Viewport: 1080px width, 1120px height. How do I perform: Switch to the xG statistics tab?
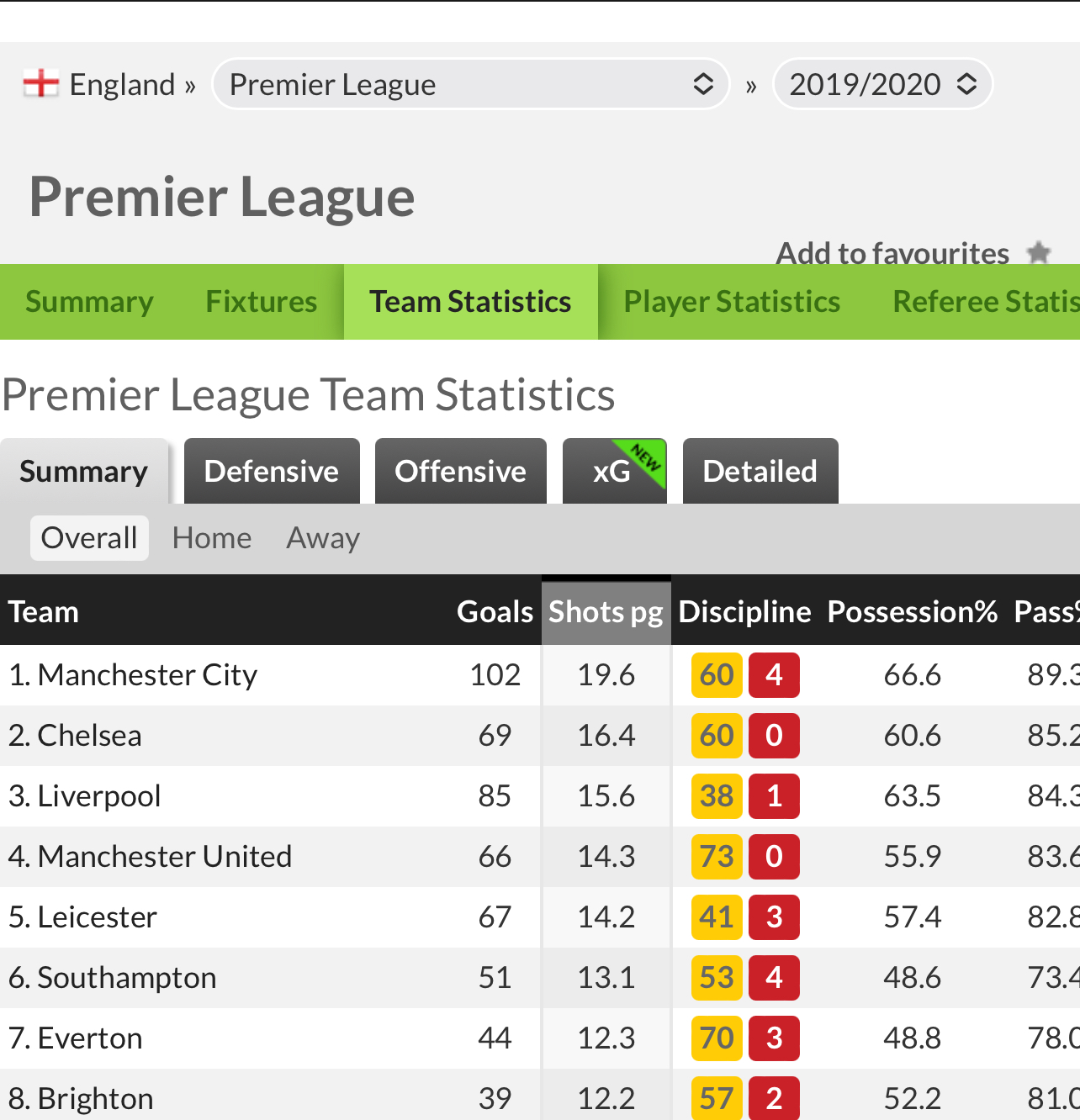tap(614, 471)
